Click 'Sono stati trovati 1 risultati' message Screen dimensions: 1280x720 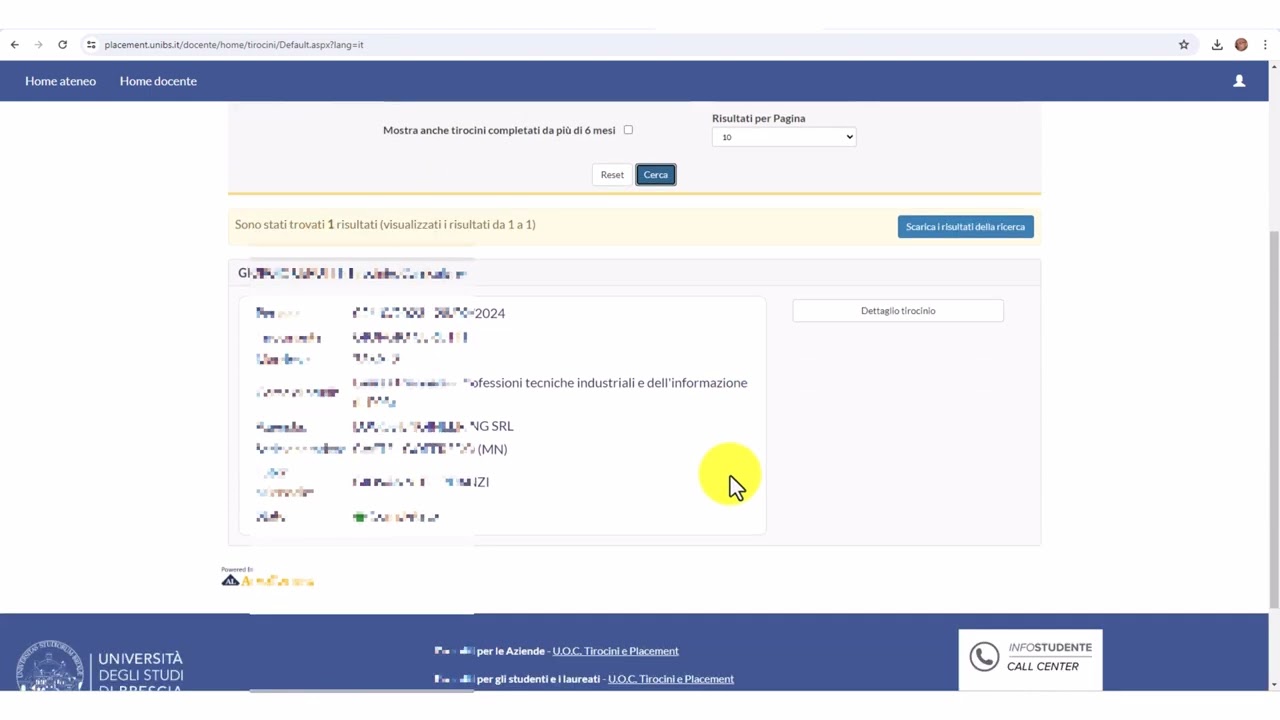click(x=385, y=225)
